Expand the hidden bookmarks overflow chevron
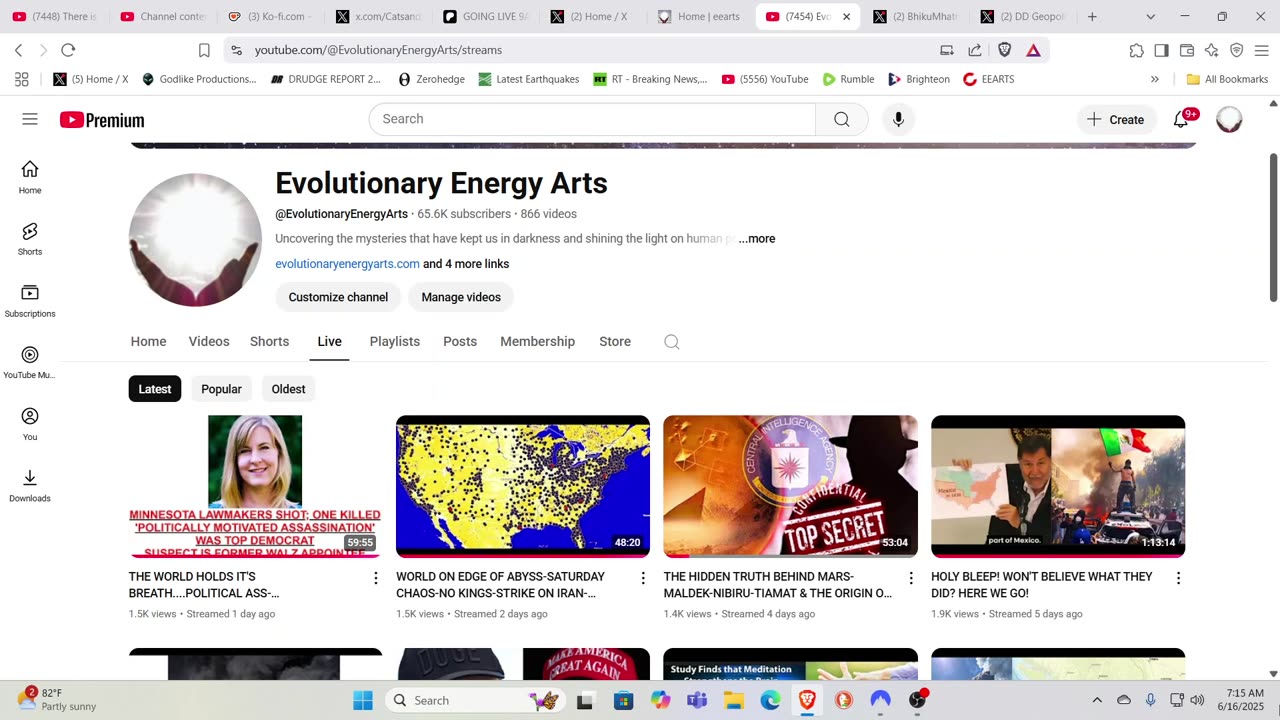Viewport: 1280px width, 720px height. click(1155, 79)
